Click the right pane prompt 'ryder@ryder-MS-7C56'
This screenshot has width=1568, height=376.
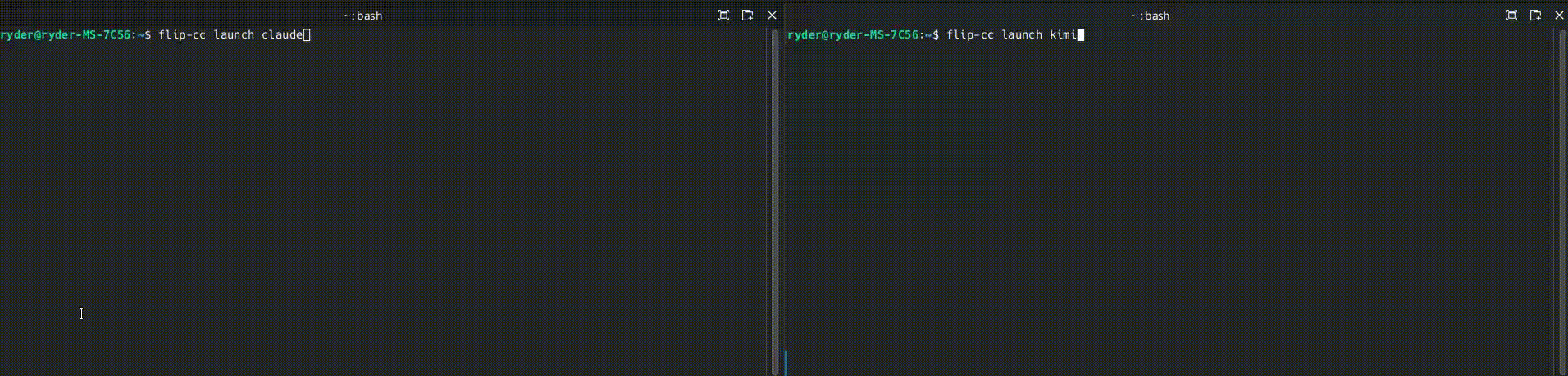click(x=853, y=35)
